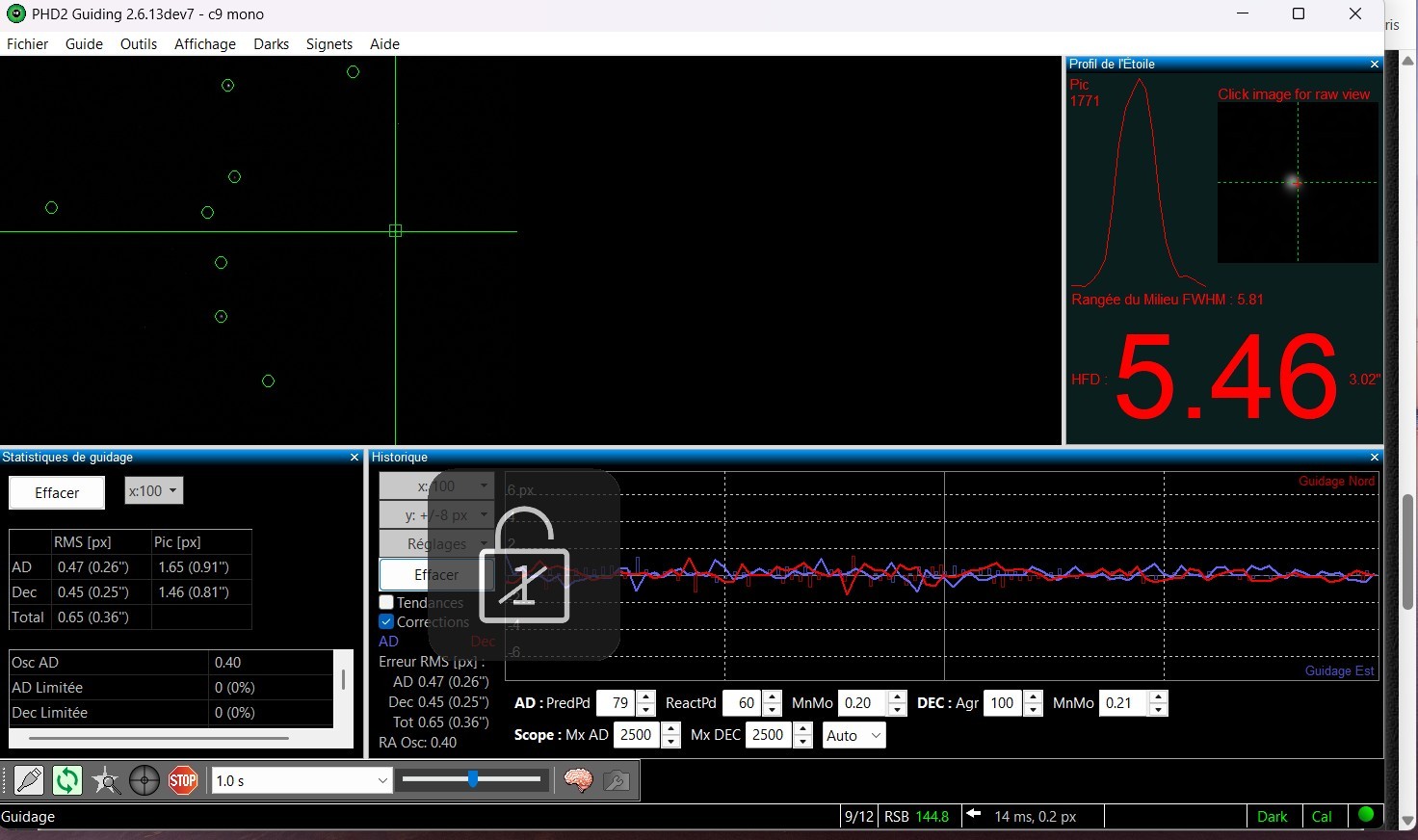This screenshot has height=840, width=1418.
Task: Click the USB connect equipment icon
Action: tap(29, 780)
